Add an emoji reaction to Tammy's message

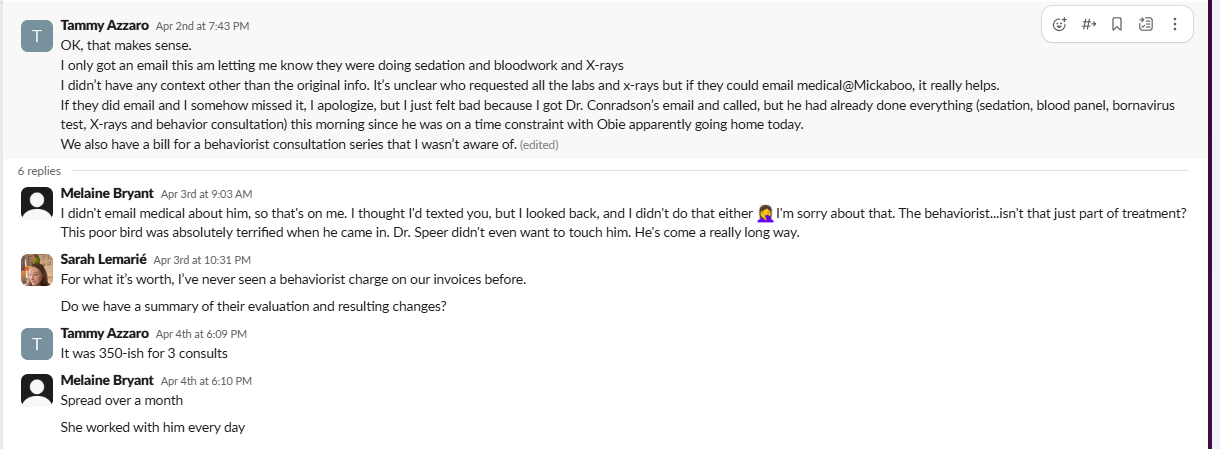coord(1061,24)
